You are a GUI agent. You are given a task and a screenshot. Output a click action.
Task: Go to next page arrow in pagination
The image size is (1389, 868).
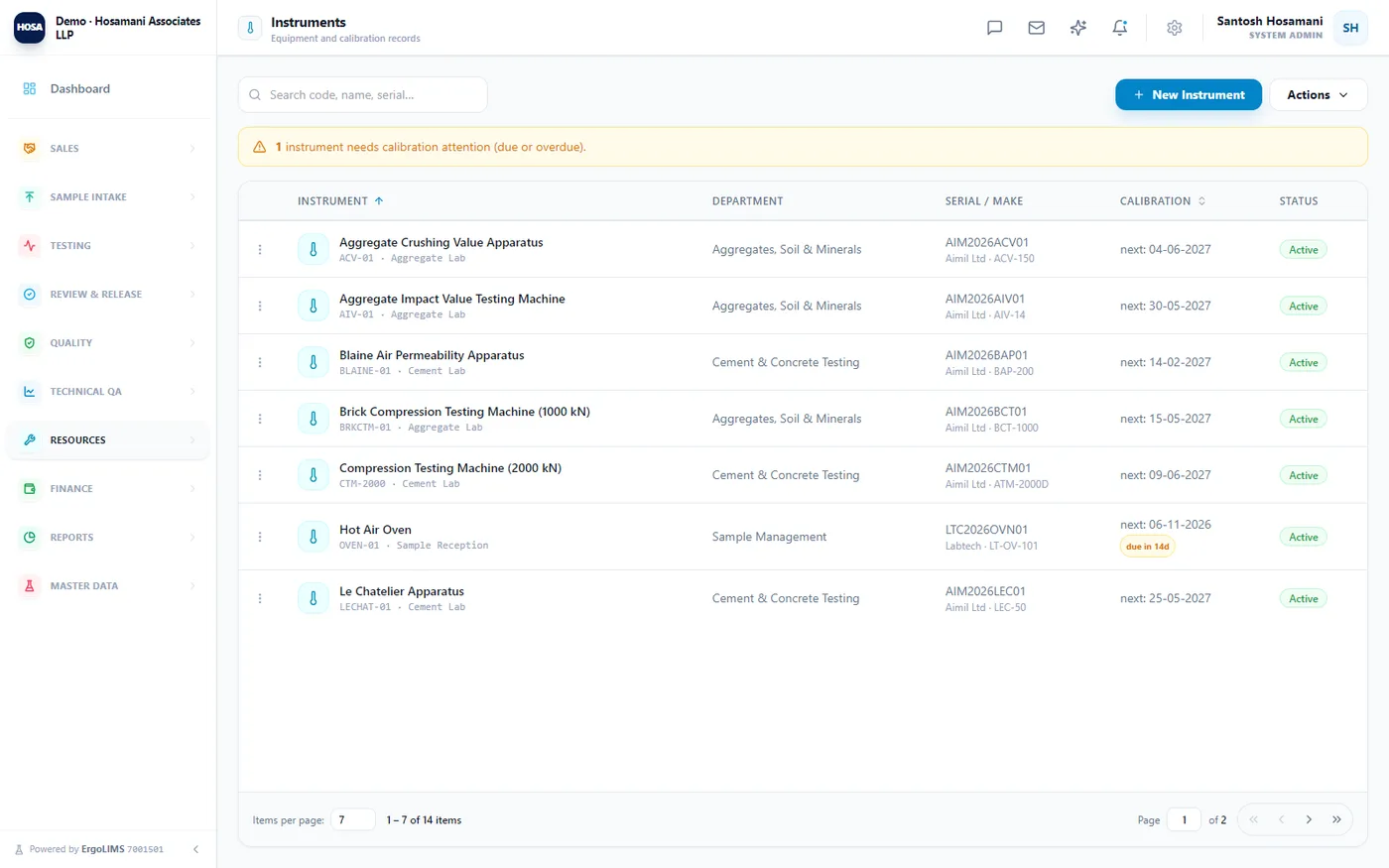click(1309, 819)
